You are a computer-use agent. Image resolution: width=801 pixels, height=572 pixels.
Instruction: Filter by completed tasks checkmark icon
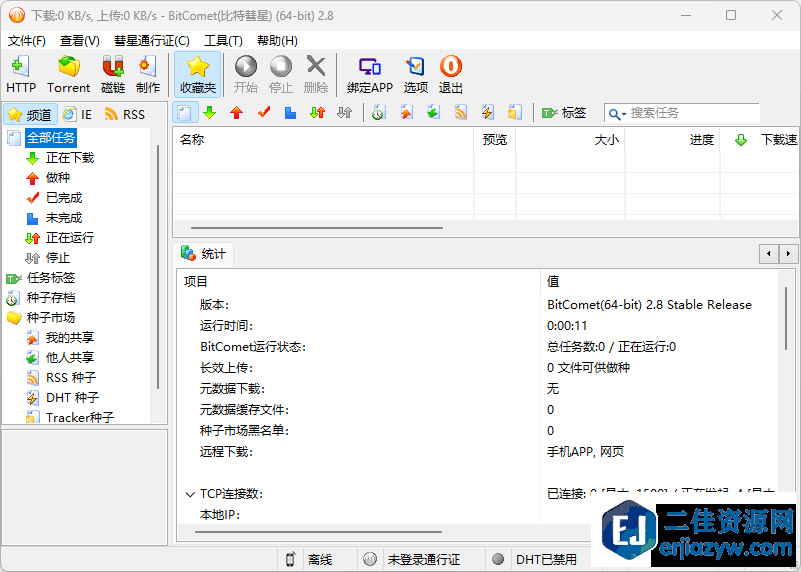pos(264,112)
